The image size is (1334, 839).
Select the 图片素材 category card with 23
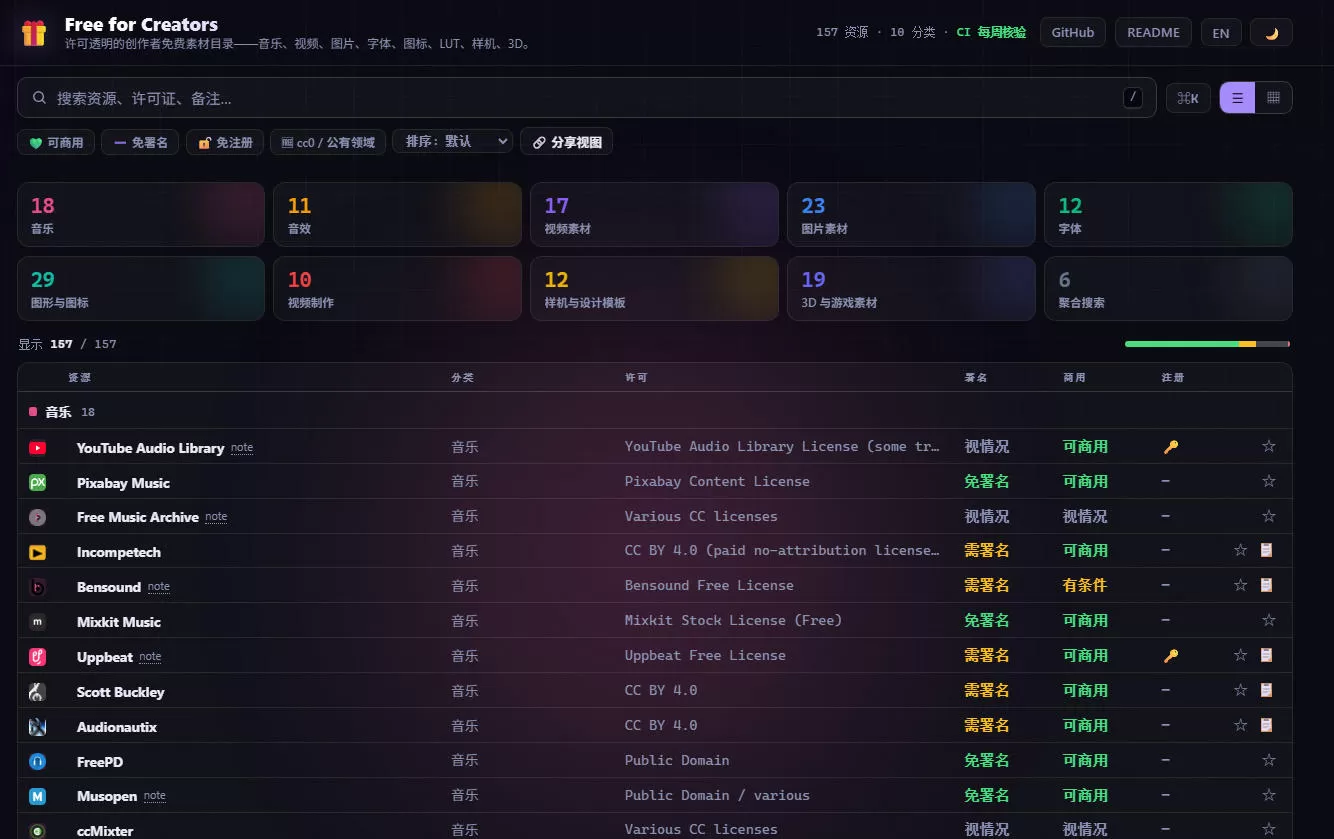click(x=911, y=214)
